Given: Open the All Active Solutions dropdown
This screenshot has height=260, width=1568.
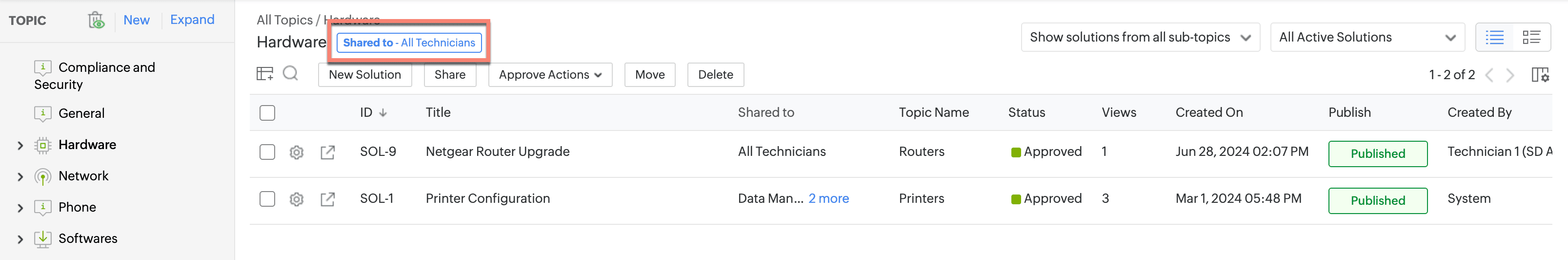Looking at the screenshot, I should pos(1367,37).
